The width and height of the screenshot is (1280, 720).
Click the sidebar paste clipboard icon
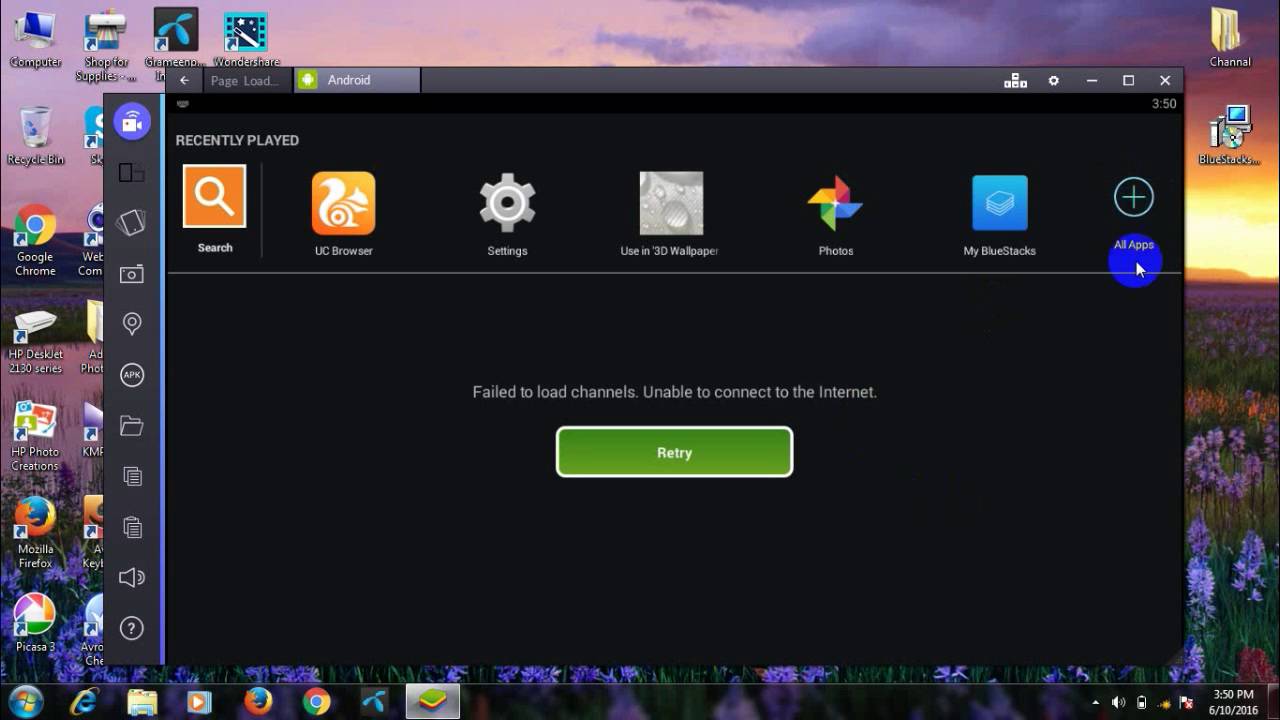[132, 527]
